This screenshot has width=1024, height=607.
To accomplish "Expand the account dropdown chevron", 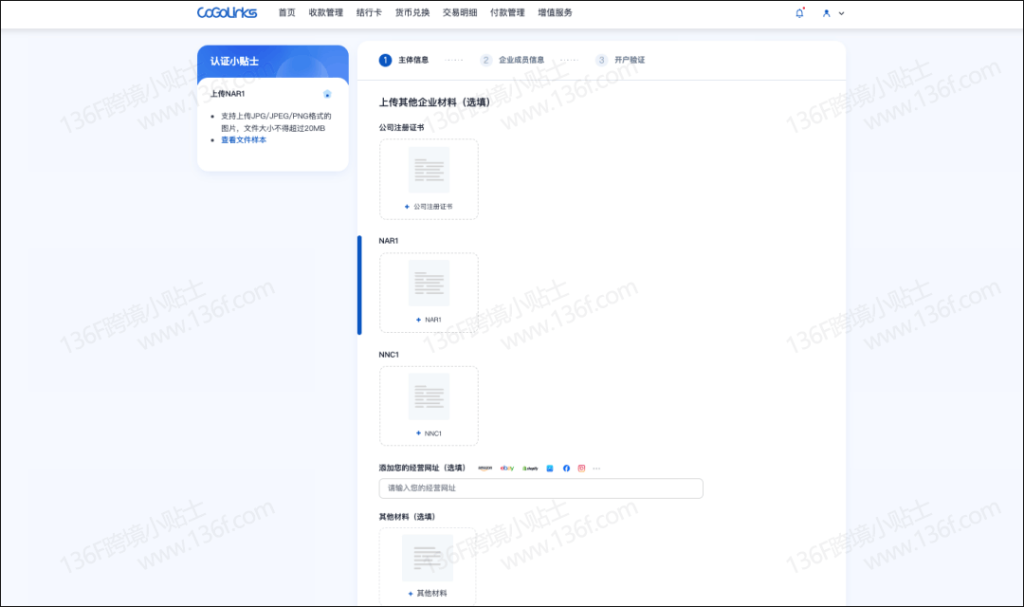I will 841,13.
